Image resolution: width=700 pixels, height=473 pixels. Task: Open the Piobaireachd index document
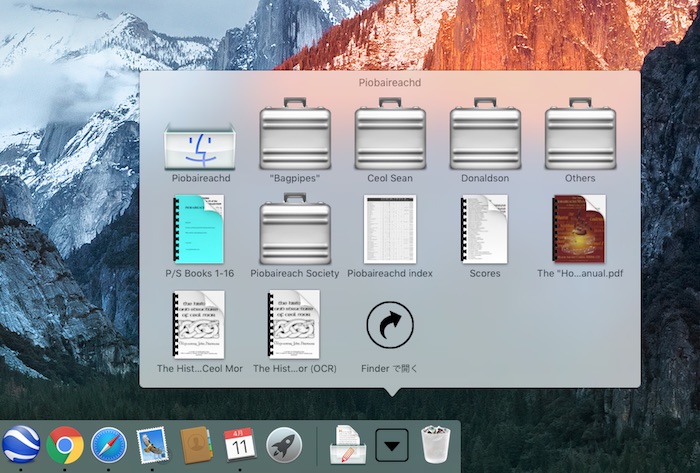(390, 229)
